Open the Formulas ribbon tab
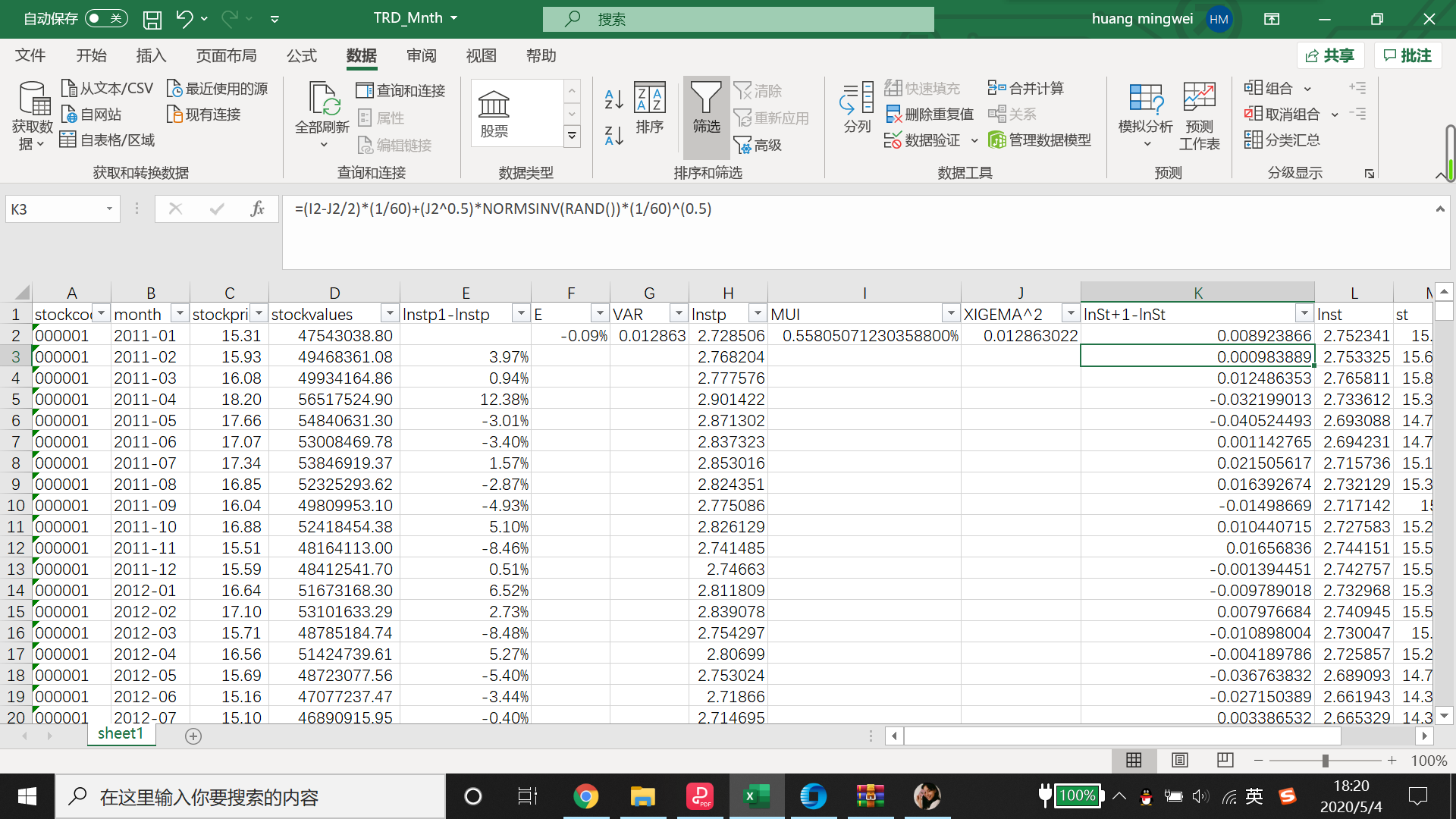This screenshot has height=819, width=1456. (x=301, y=55)
